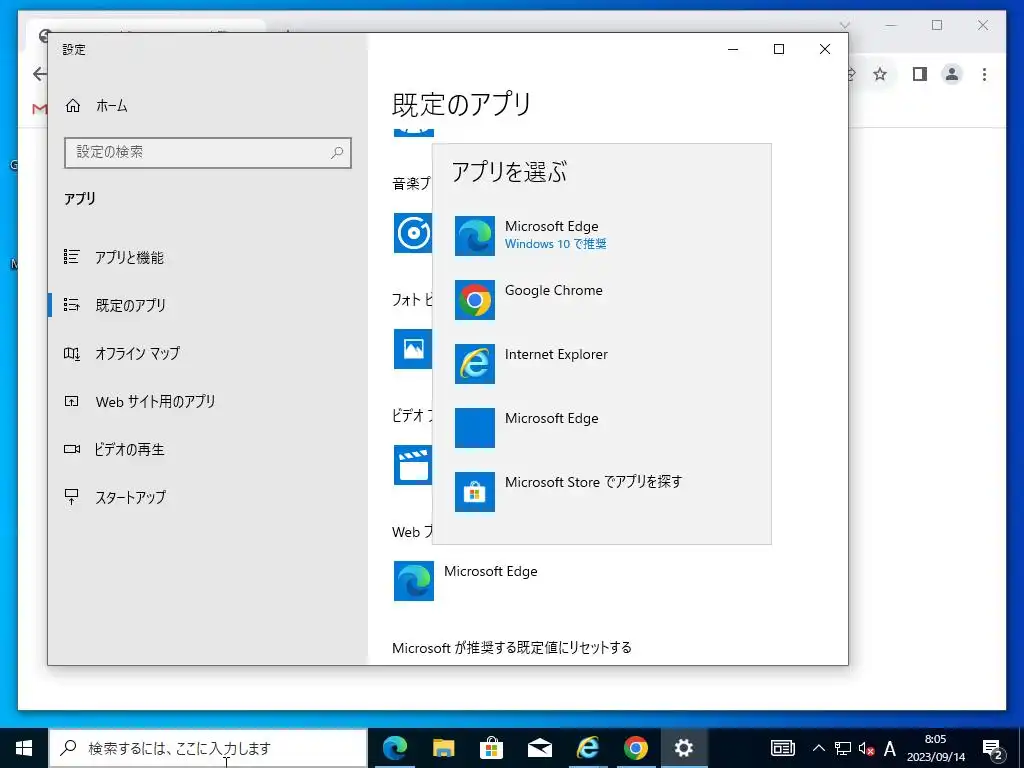Open news and interests taskbar icon
This screenshot has width=1024, height=768.
click(x=782, y=748)
